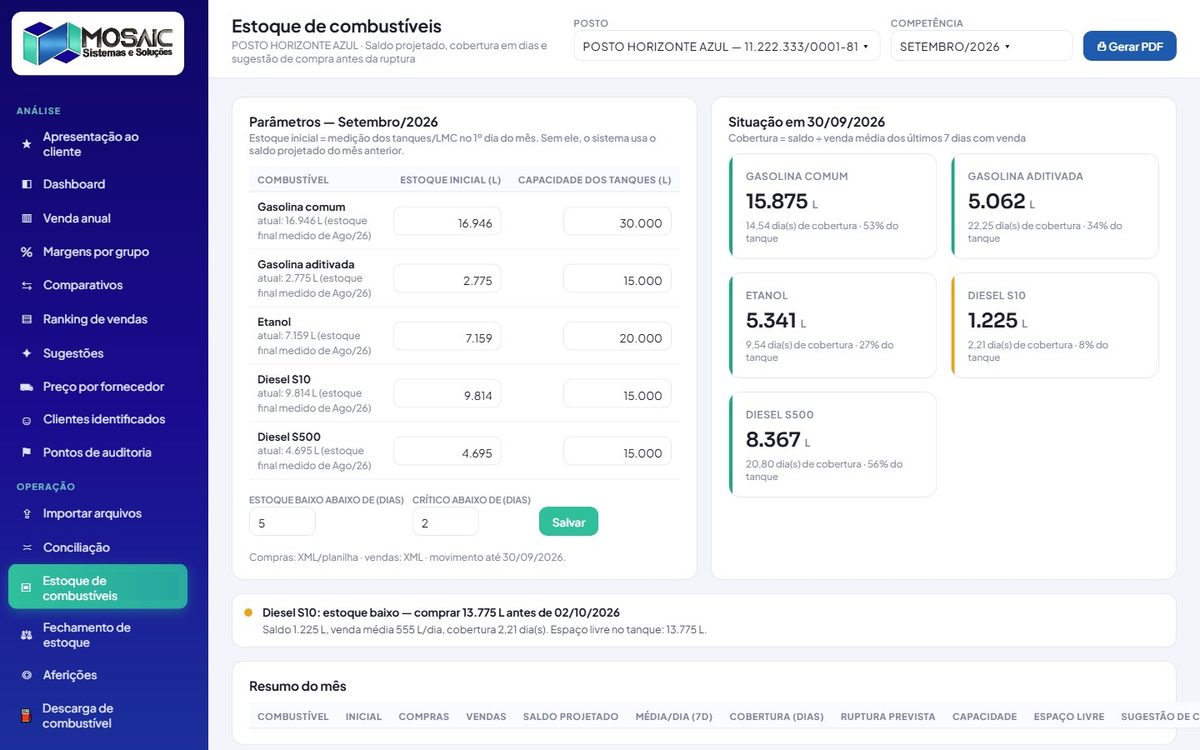This screenshot has width=1200, height=750.
Task: Open Aferições page
Action: tap(98, 675)
